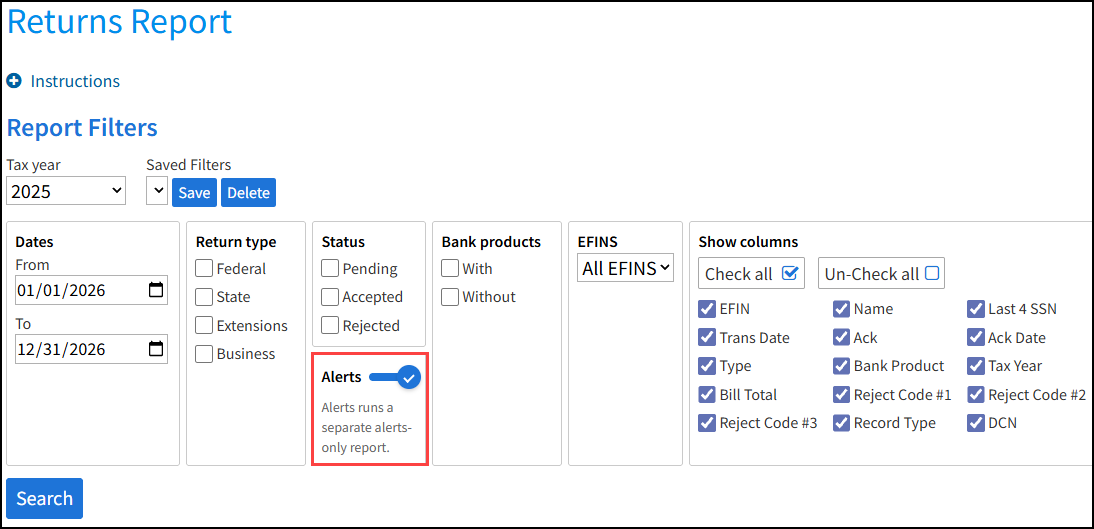Open the Instructions link
The image size is (1094, 529).
coord(75,81)
